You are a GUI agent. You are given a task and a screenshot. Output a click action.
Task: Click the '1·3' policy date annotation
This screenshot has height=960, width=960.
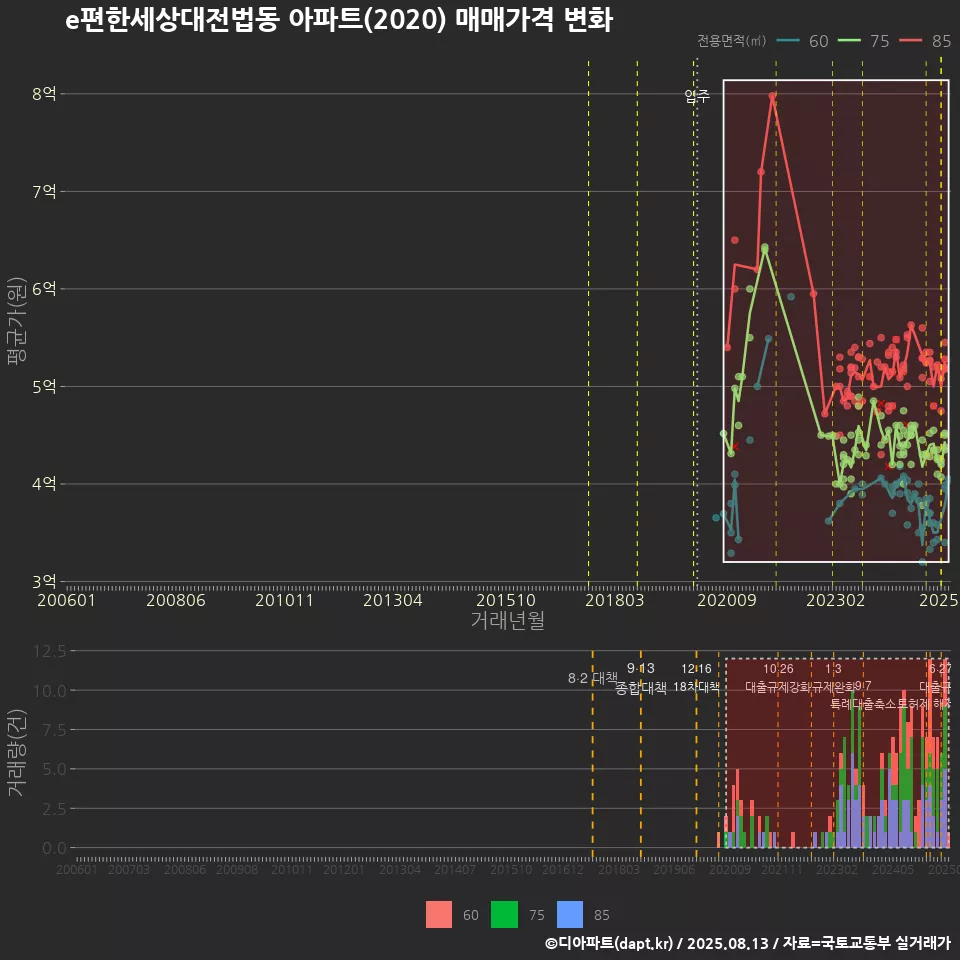[833, 669]
